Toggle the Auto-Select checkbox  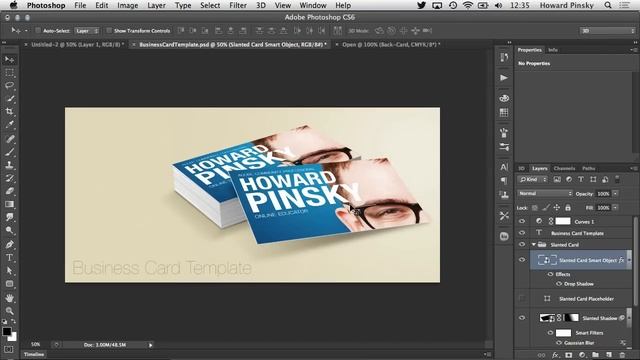(x=38, y=31)
